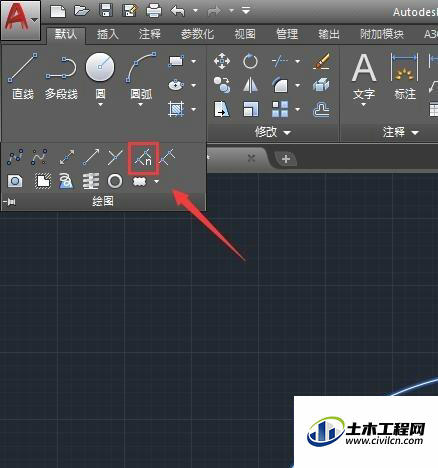The image size is (438, 468).
Task: Expand the Array tool dropdown arrow
Action: coord(298,109)
